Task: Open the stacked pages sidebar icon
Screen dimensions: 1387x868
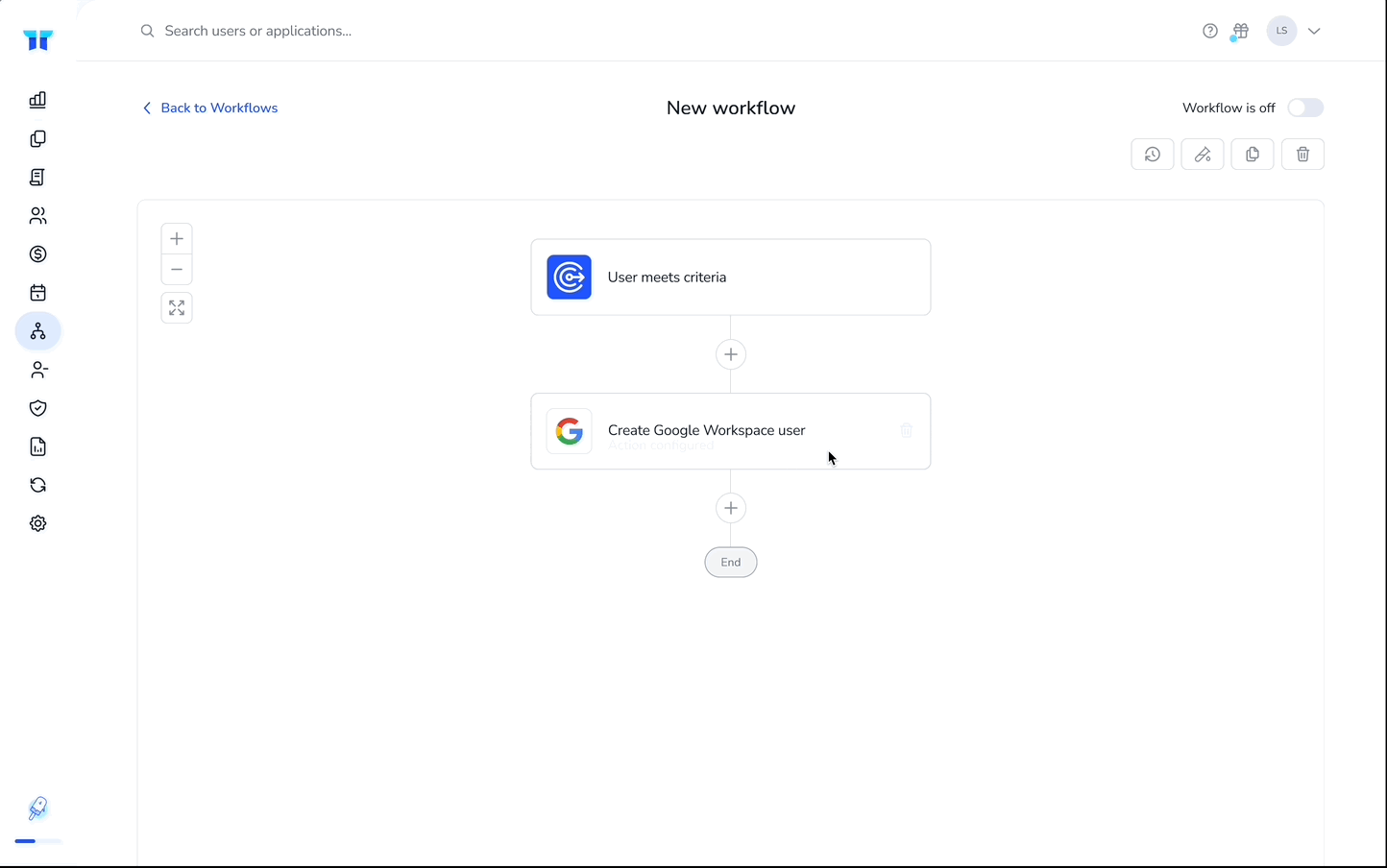Action: pos(38,139)
